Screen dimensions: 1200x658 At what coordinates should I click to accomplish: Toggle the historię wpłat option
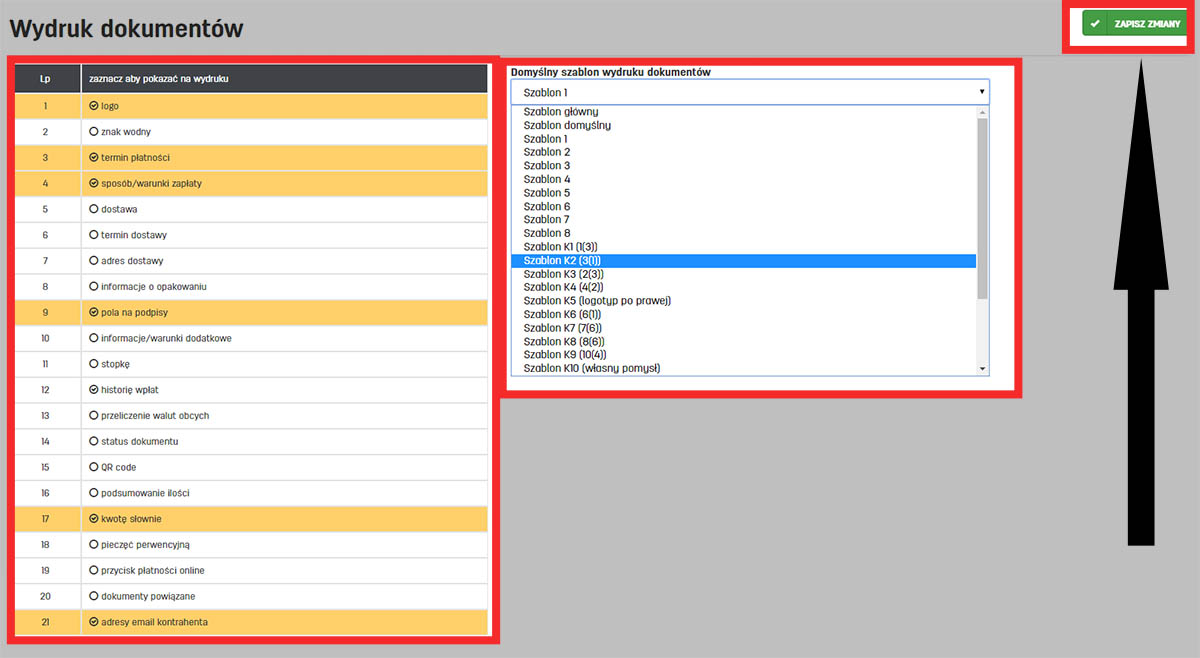point(94,390)
